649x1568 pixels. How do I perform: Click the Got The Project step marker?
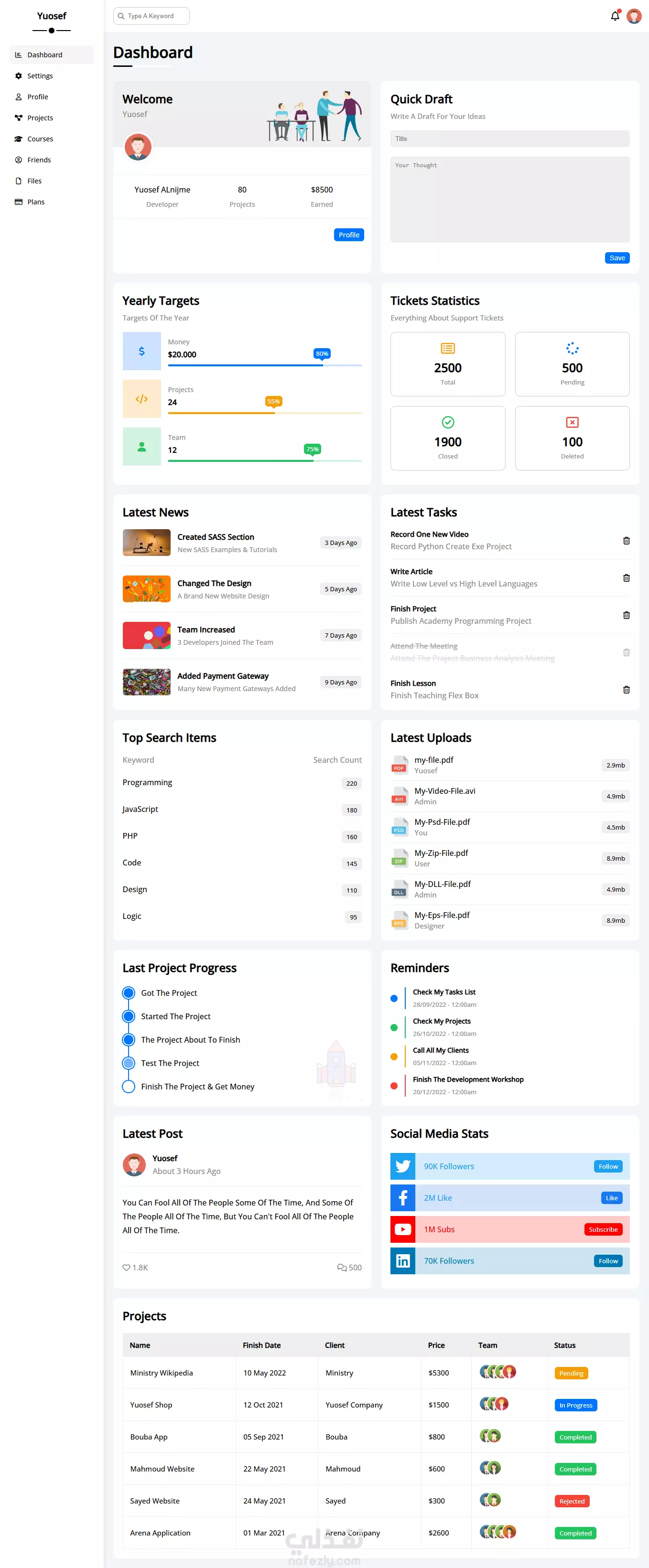point(129,993)
